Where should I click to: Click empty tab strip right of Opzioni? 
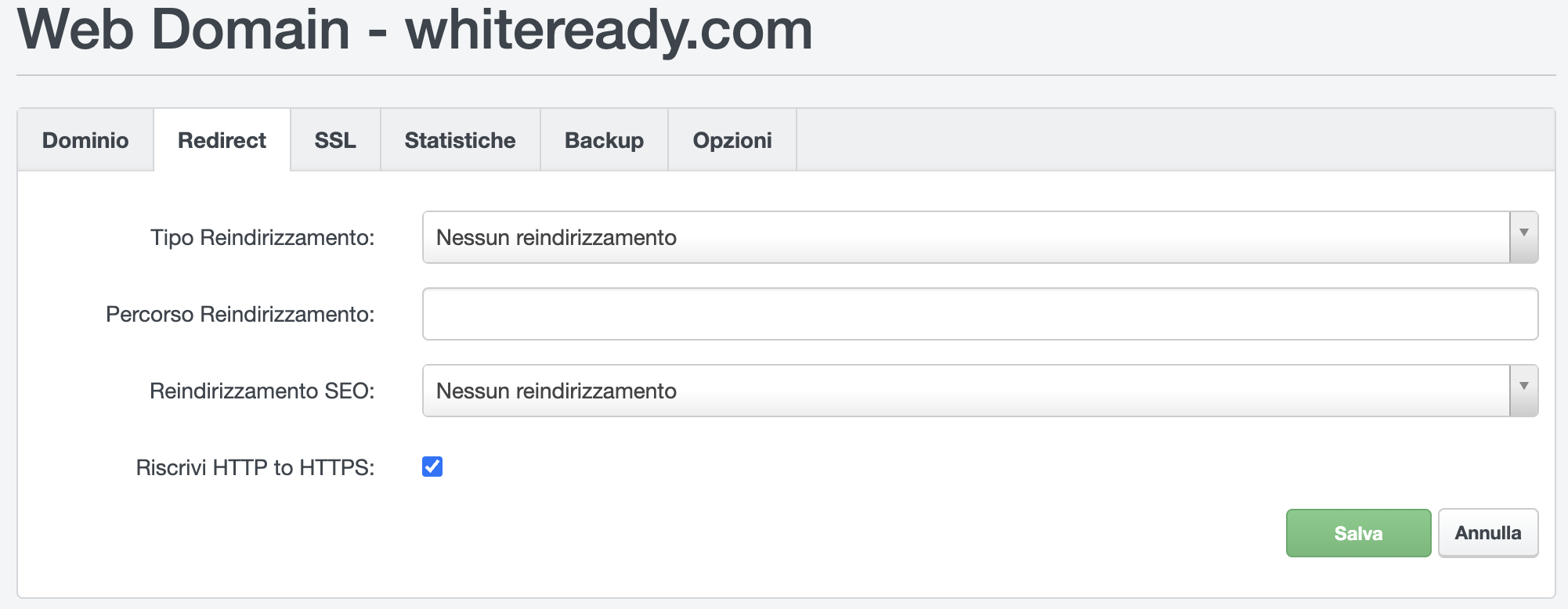pos(1175,140)
